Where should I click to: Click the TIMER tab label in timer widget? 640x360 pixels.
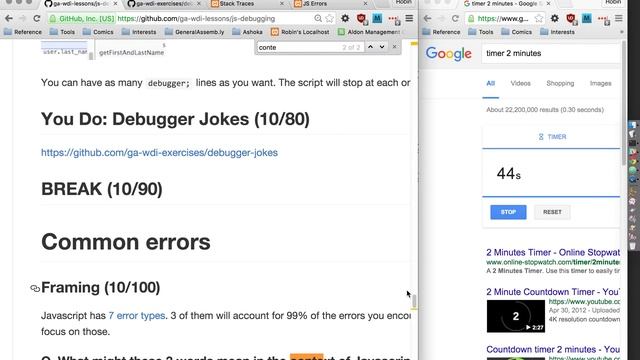(552, 137)
